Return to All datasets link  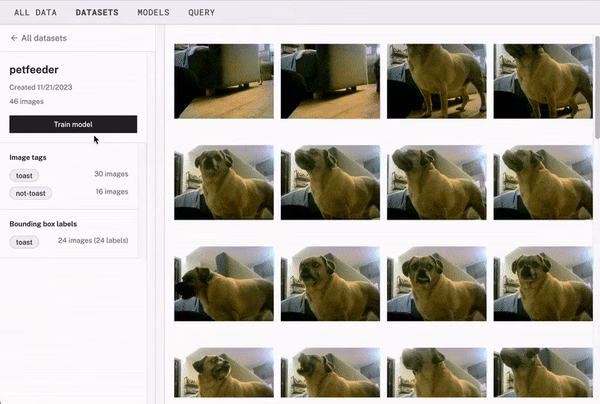44,38
